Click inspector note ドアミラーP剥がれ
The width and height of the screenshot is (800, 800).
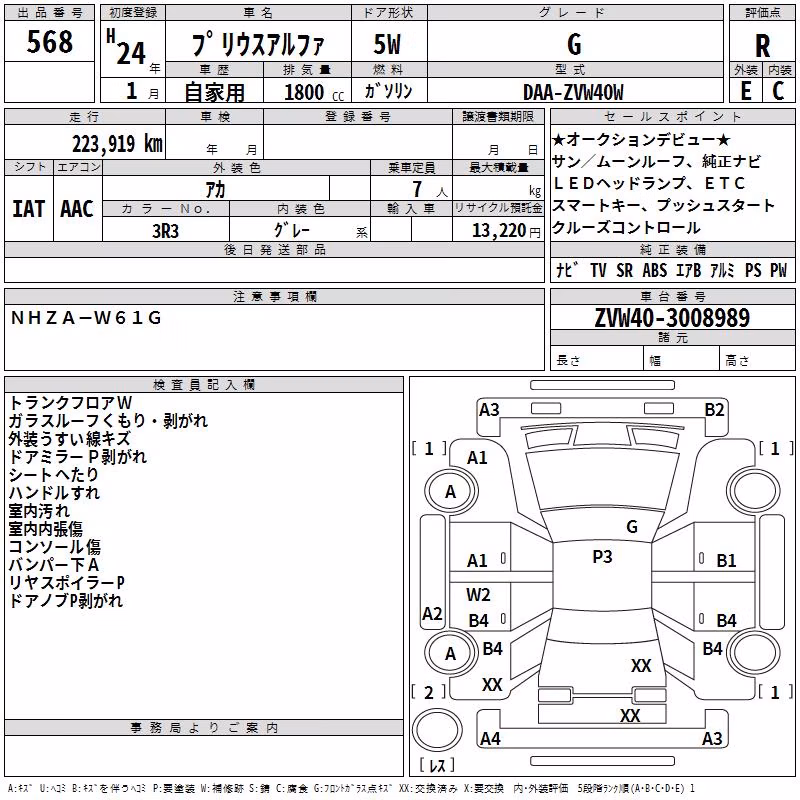tap(78, 457)
